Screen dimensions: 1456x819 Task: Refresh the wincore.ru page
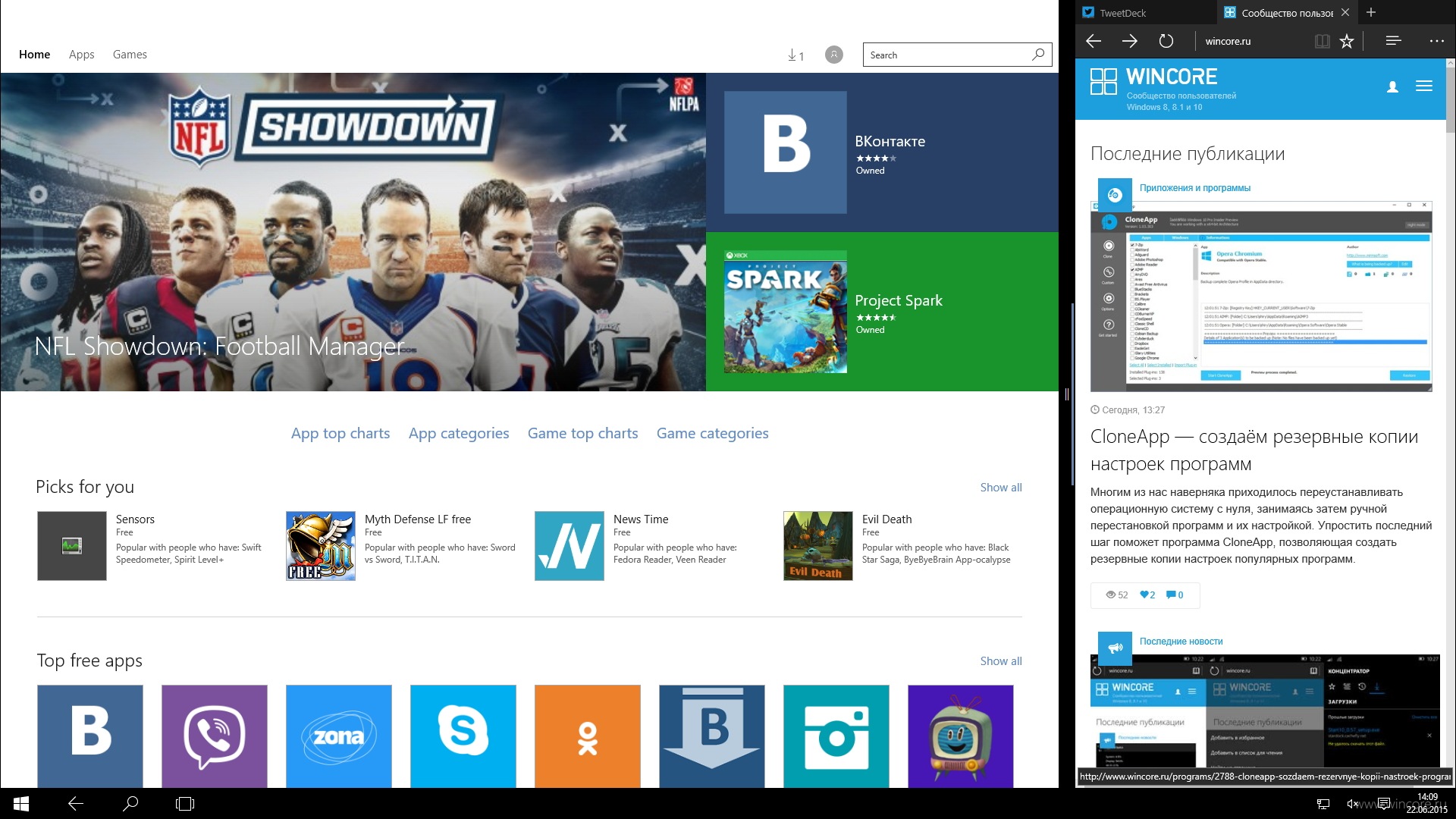coord(1166,41)
